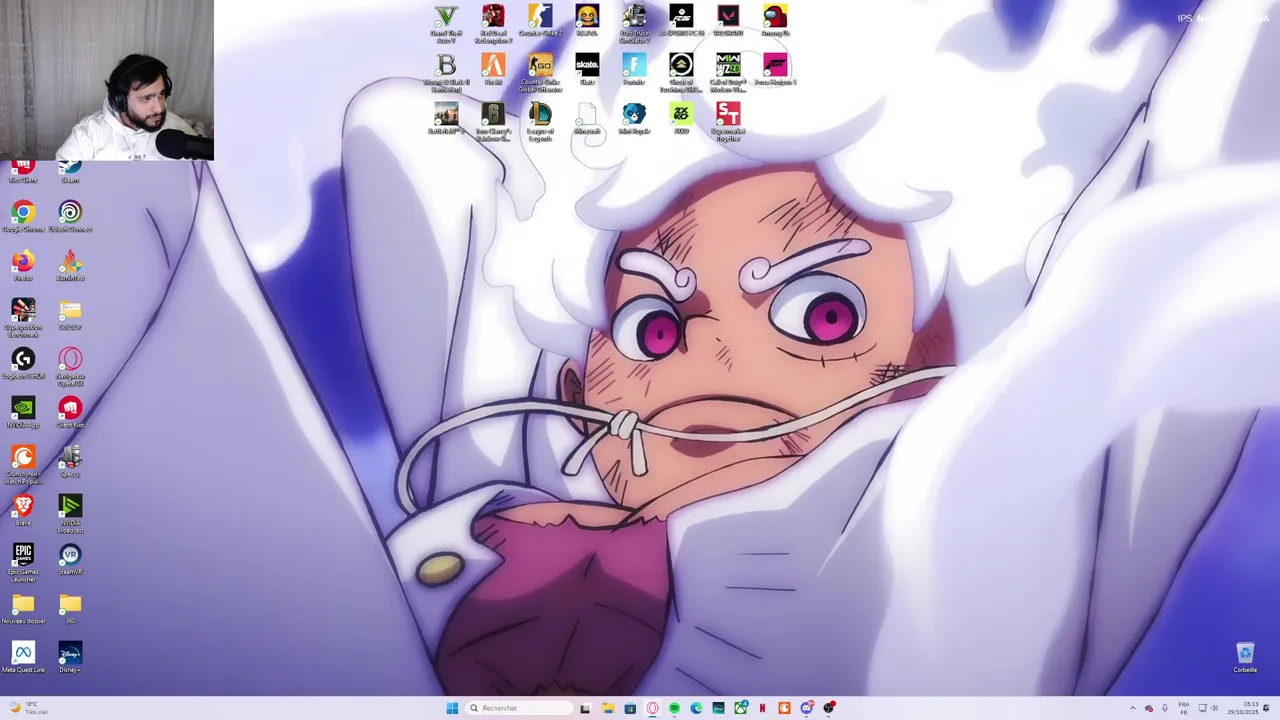
Task: Open Tom Clancy's Rainbow Six icon
Action: tap(493, 122)
